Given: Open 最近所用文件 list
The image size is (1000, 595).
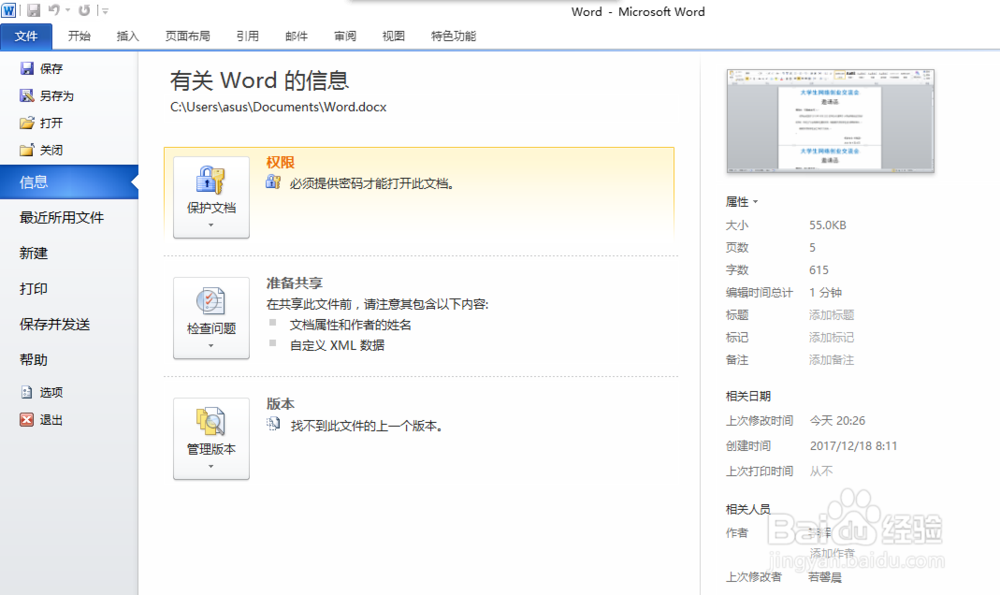Looking at the screenshot, I should pos(62,217).
